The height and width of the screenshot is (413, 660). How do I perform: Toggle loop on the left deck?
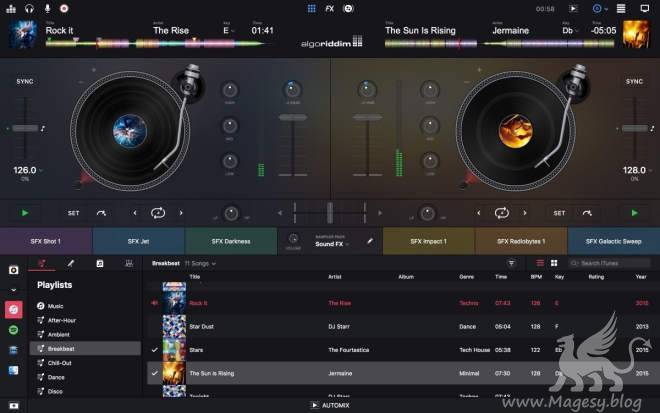158,213
